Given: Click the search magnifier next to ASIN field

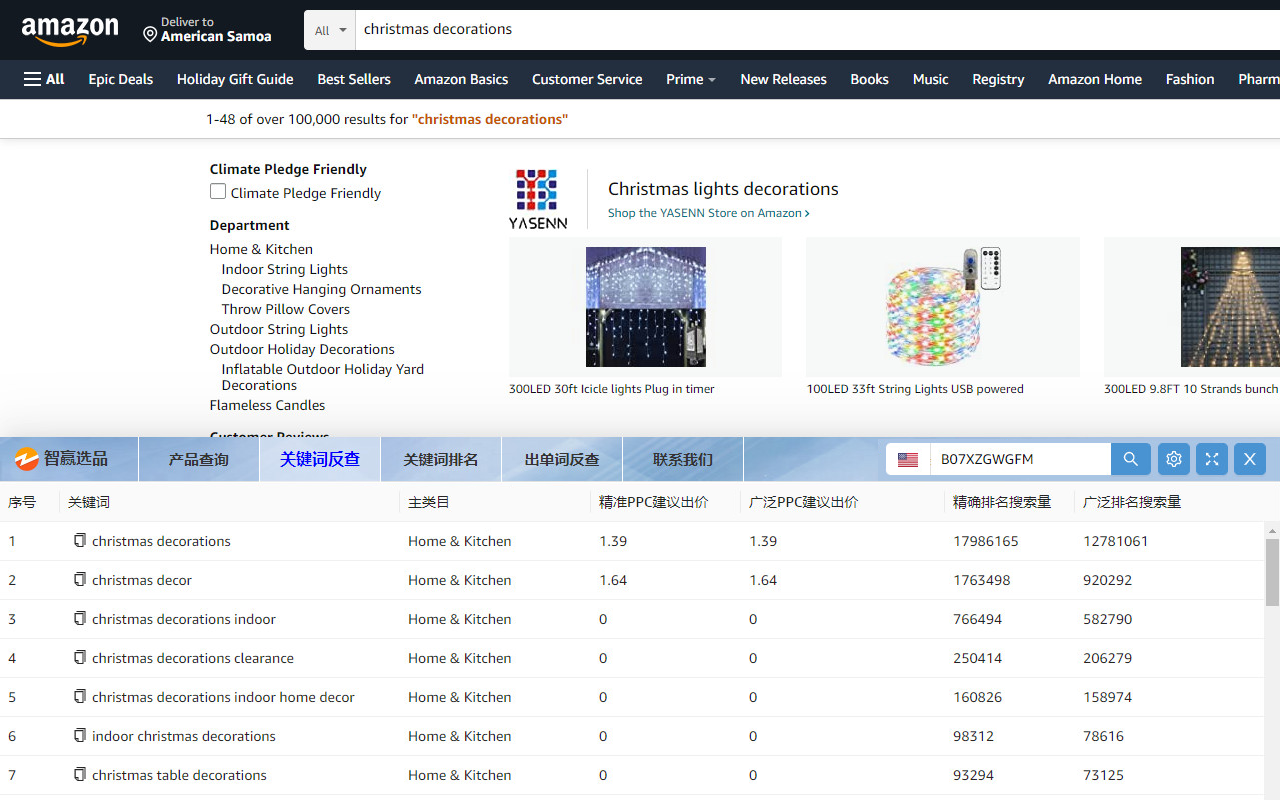Looking at the screenshot, I should [x=1130, y=459].
